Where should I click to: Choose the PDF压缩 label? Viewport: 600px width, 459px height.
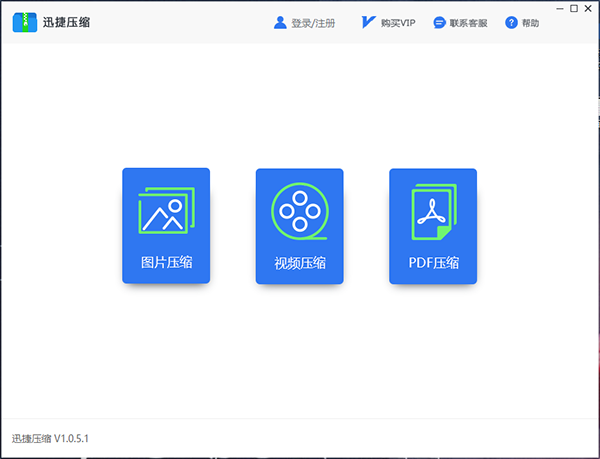(x=432, y=263)
